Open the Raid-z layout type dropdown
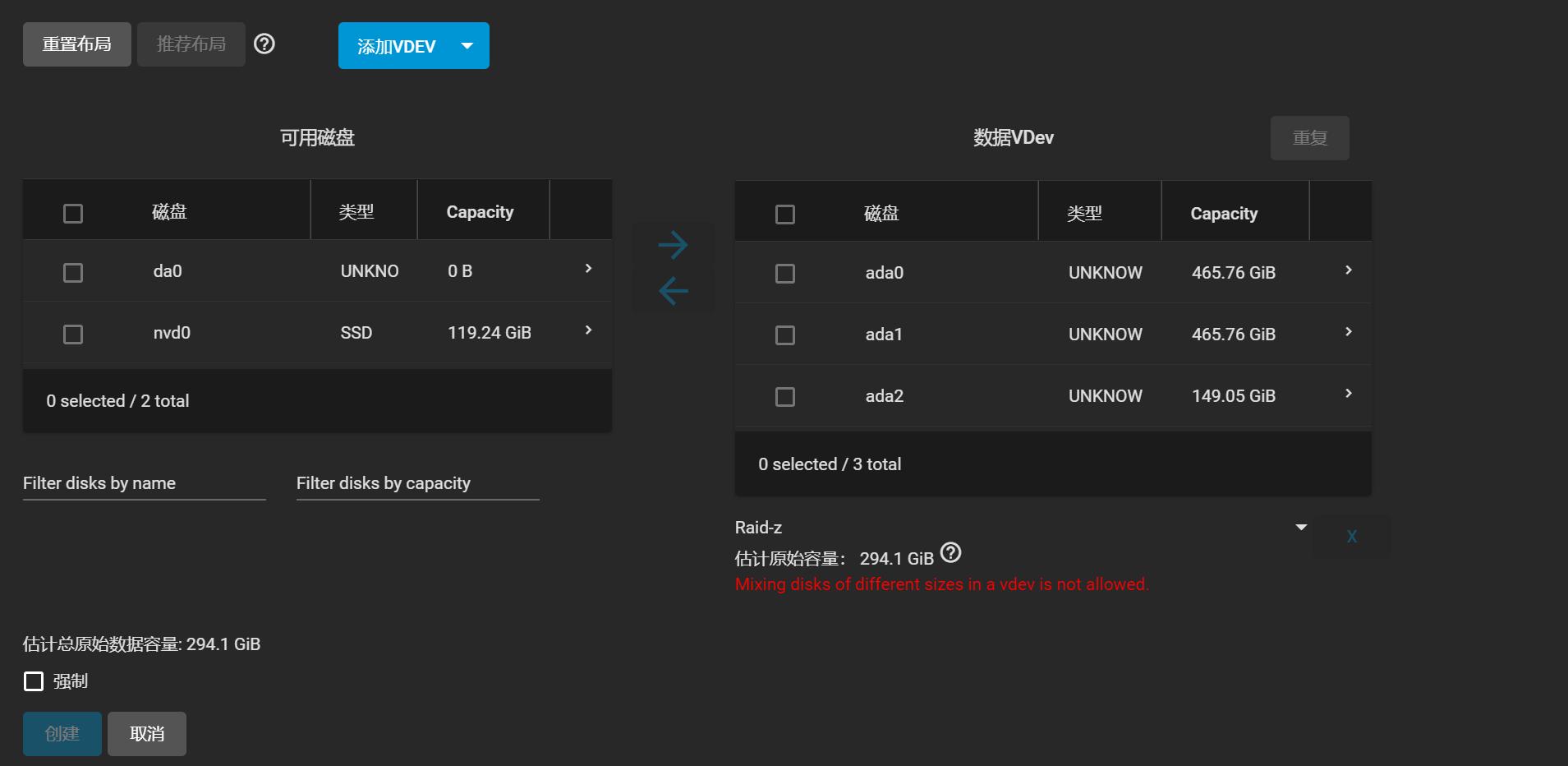1568x766 pixels. [x=1021, y=528]
